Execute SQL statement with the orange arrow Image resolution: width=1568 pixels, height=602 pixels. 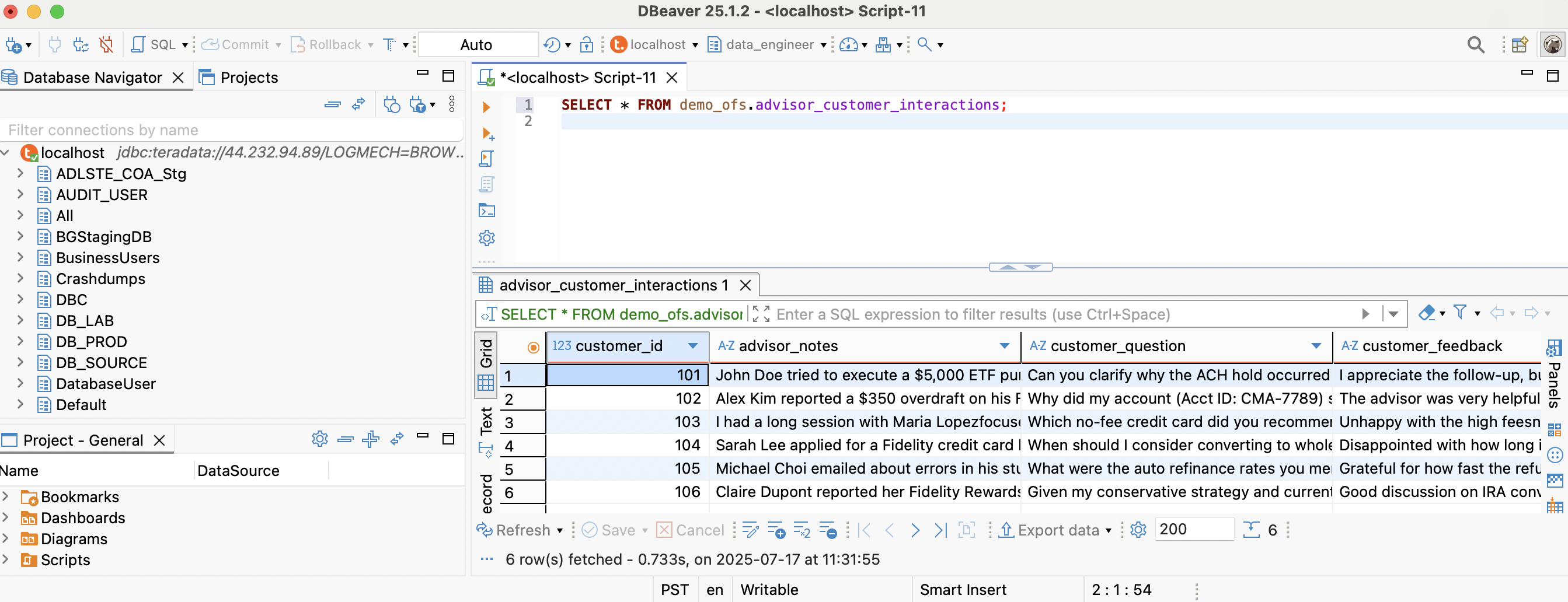[x=486, y=108]
